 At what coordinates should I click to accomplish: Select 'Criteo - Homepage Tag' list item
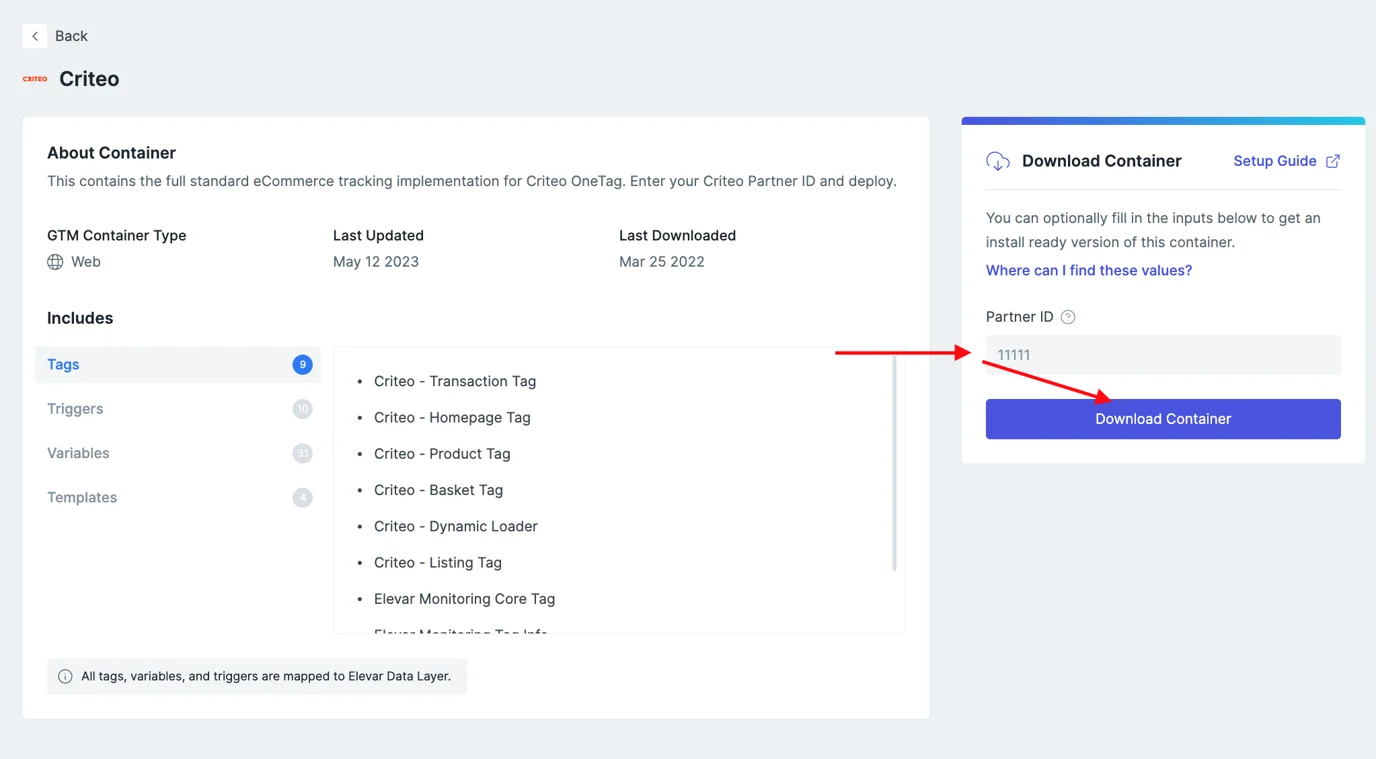[x=452, y=417]
